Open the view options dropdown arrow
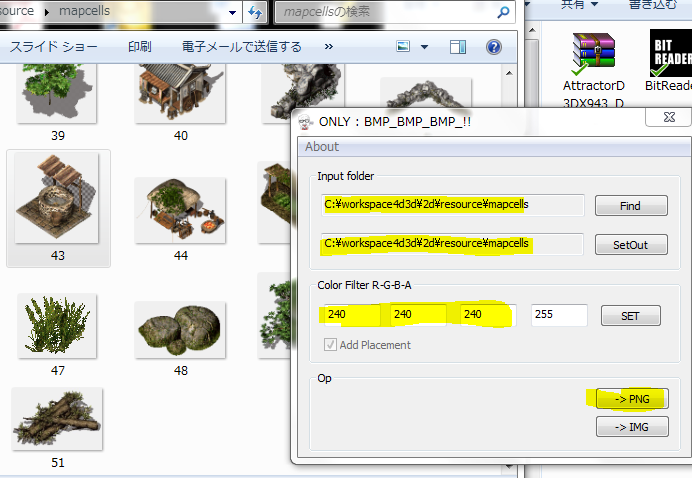This screenshot has width=692, height=478. (x=424, y=47)
